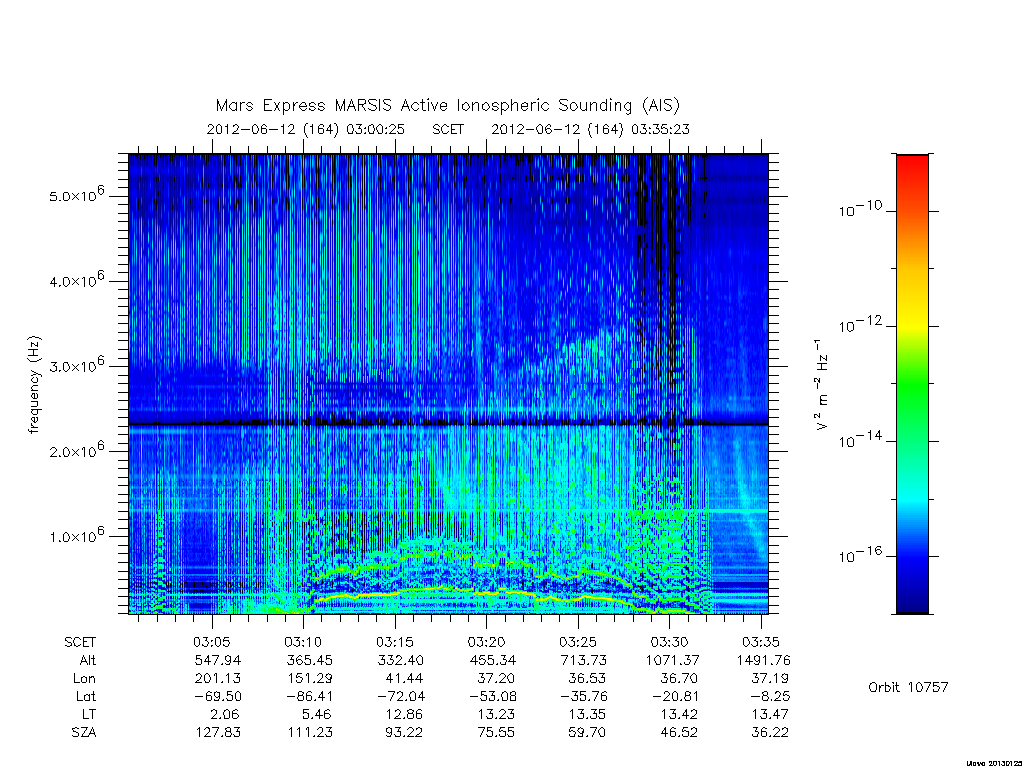Viewport: 1024px width, 768px height.
Task: Select altitude value "365.45"
Action: coord(310,660)
